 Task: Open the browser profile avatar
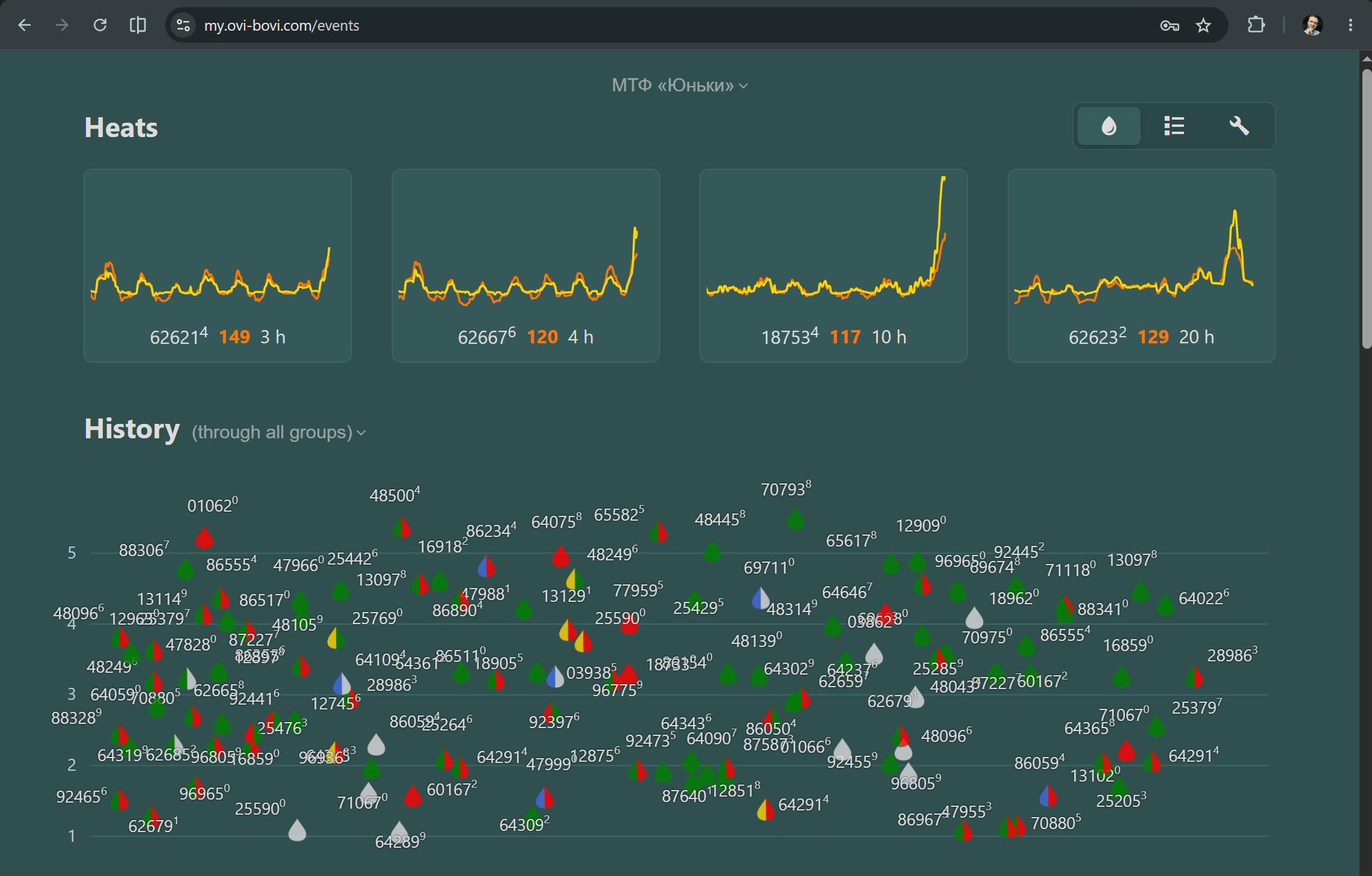[1312, 25]
